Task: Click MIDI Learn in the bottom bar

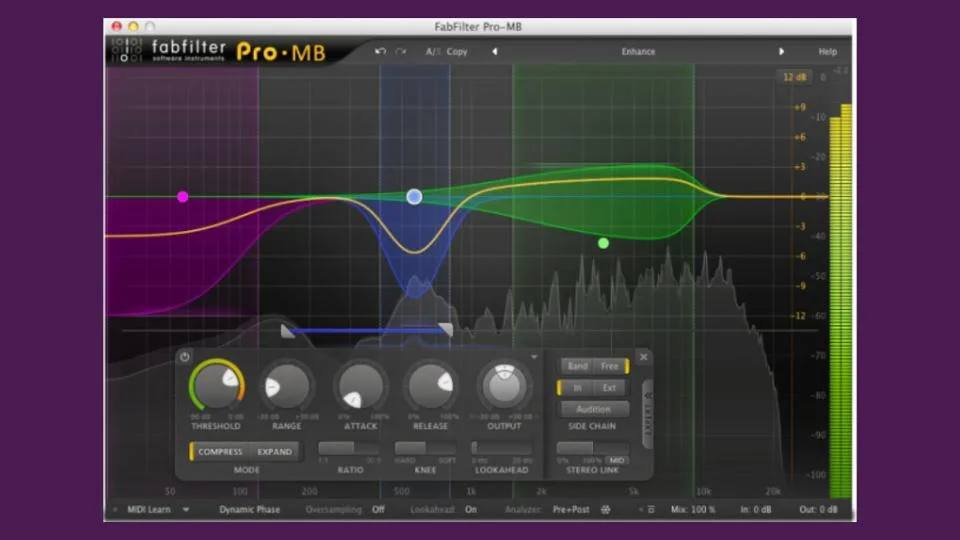Action: tap(149, 509)
